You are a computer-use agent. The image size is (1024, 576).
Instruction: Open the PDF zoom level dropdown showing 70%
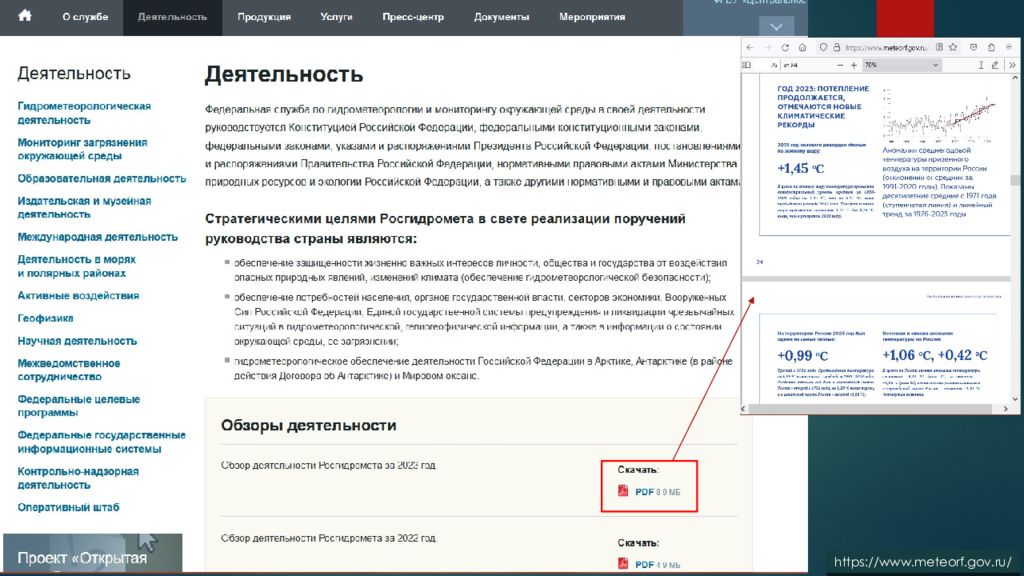click(x=901, y=65)
